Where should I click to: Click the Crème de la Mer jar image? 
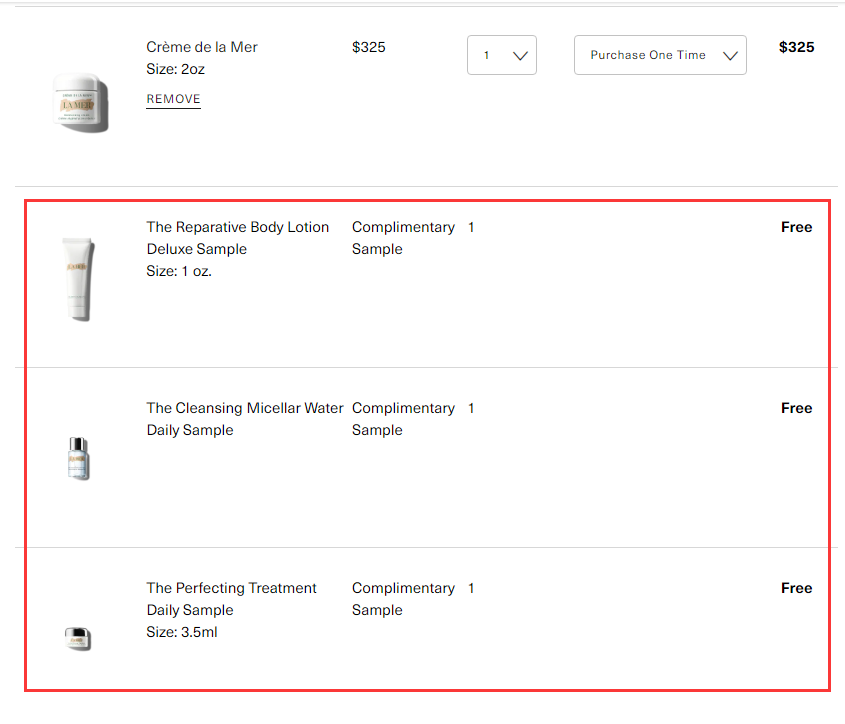coord(81,101)
